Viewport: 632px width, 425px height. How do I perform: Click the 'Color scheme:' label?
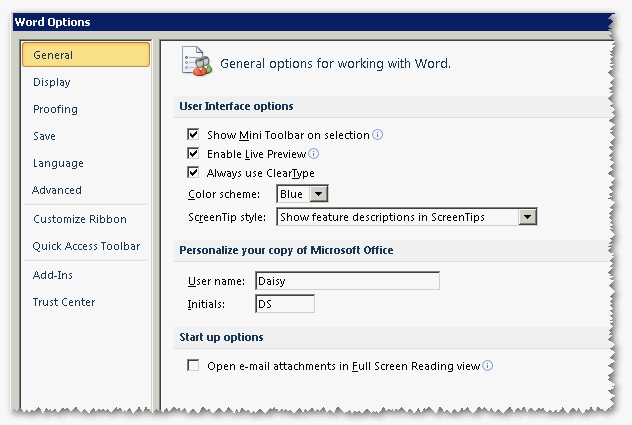[x=224, y=194]
